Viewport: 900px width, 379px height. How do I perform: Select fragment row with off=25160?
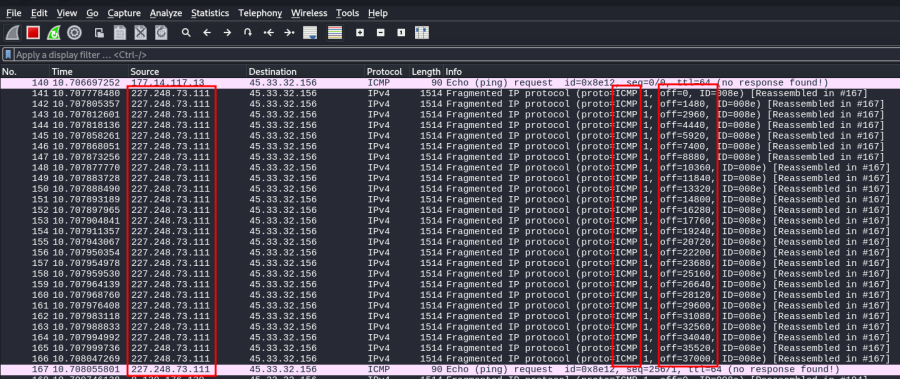coord(450,274)
